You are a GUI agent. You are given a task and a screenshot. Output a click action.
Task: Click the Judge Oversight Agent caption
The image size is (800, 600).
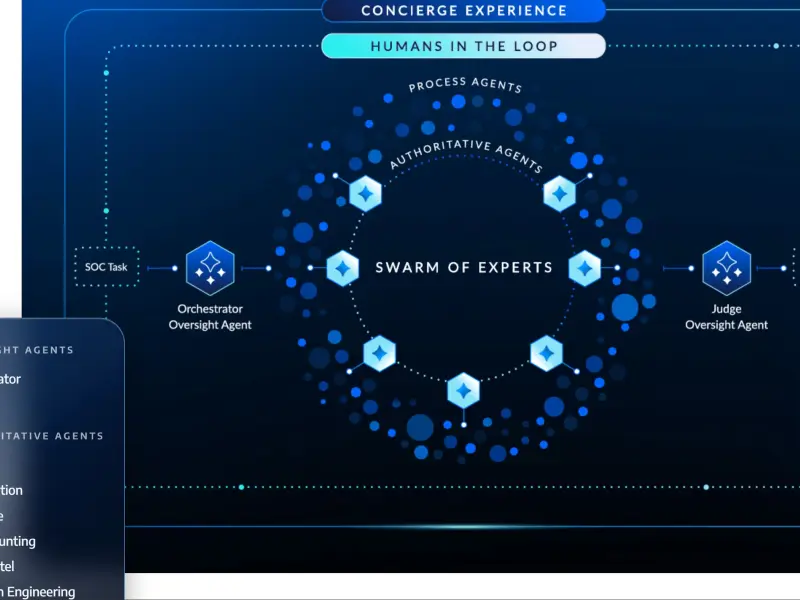click(x=727, y=317)
